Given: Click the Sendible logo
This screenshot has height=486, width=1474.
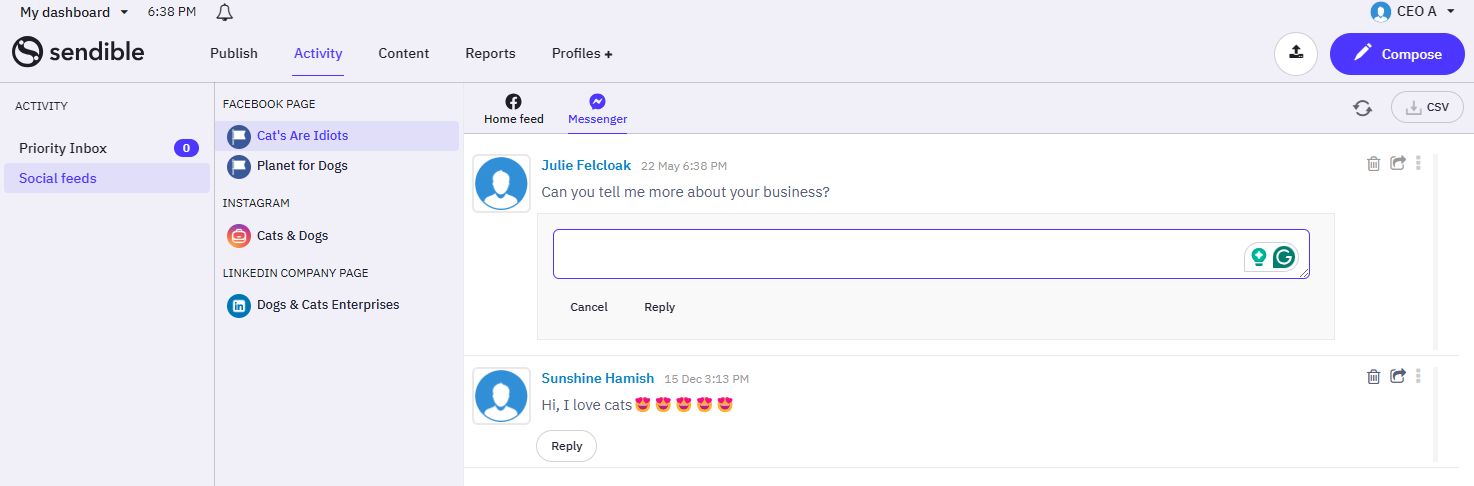Looking at the screenshot, I should coord(78,52).
